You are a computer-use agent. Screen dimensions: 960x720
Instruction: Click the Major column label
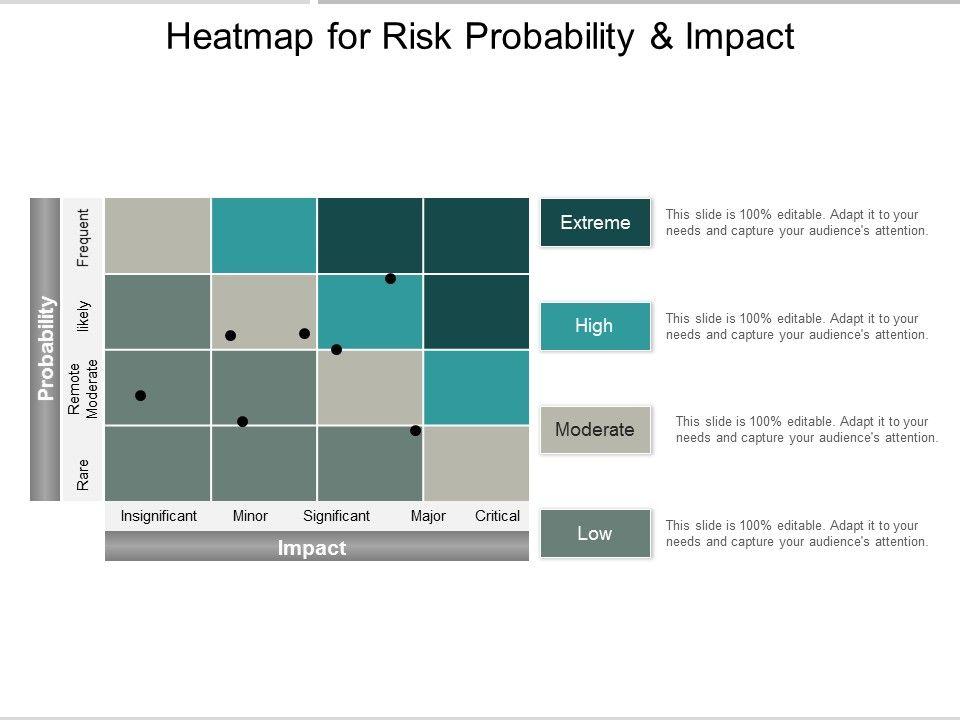coord(428,516)
